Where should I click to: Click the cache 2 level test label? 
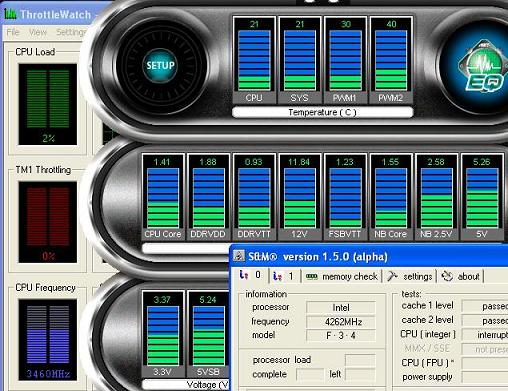click(x=428, y=320)
